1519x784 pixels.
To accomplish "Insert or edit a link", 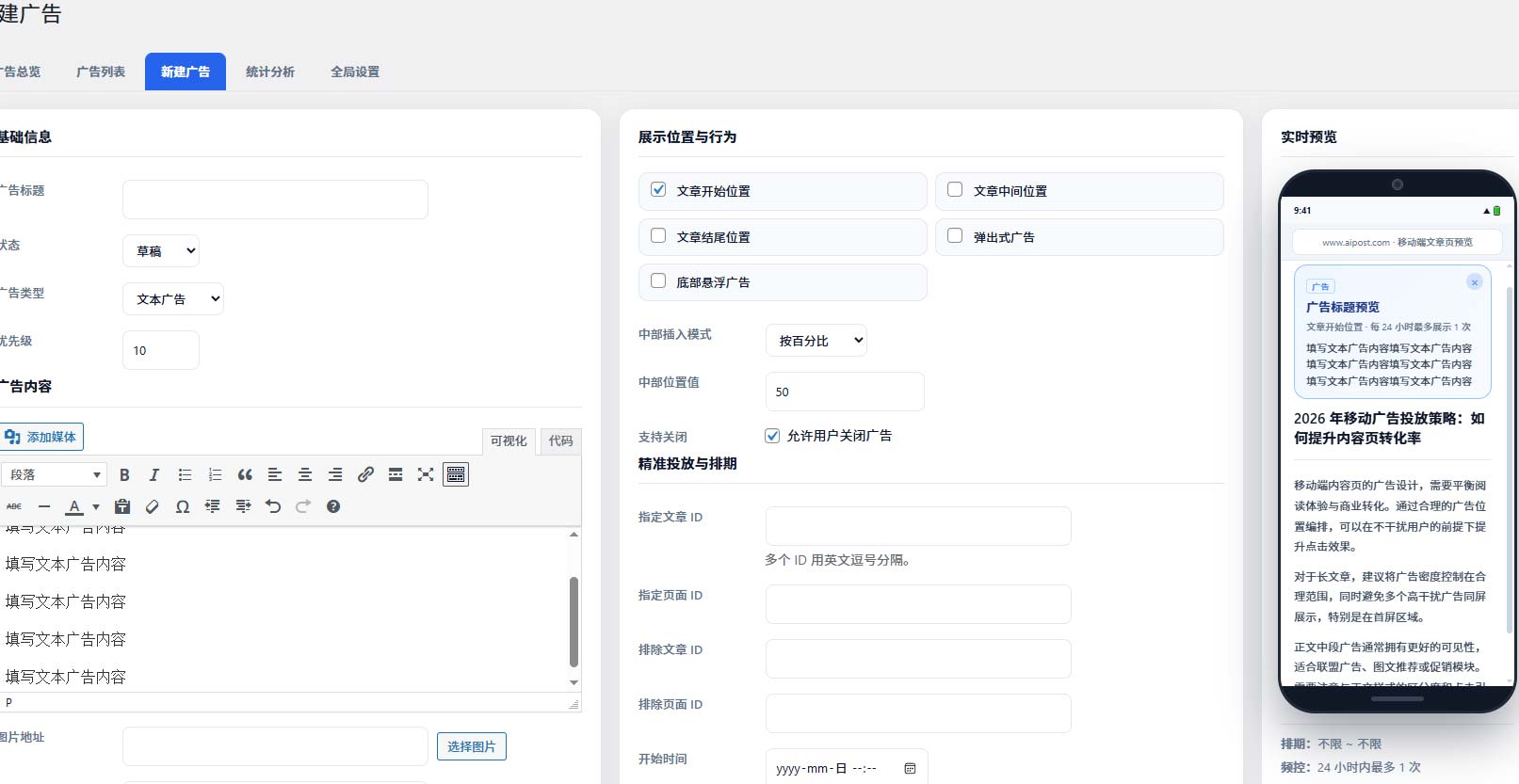I will [x=365, y=475].
